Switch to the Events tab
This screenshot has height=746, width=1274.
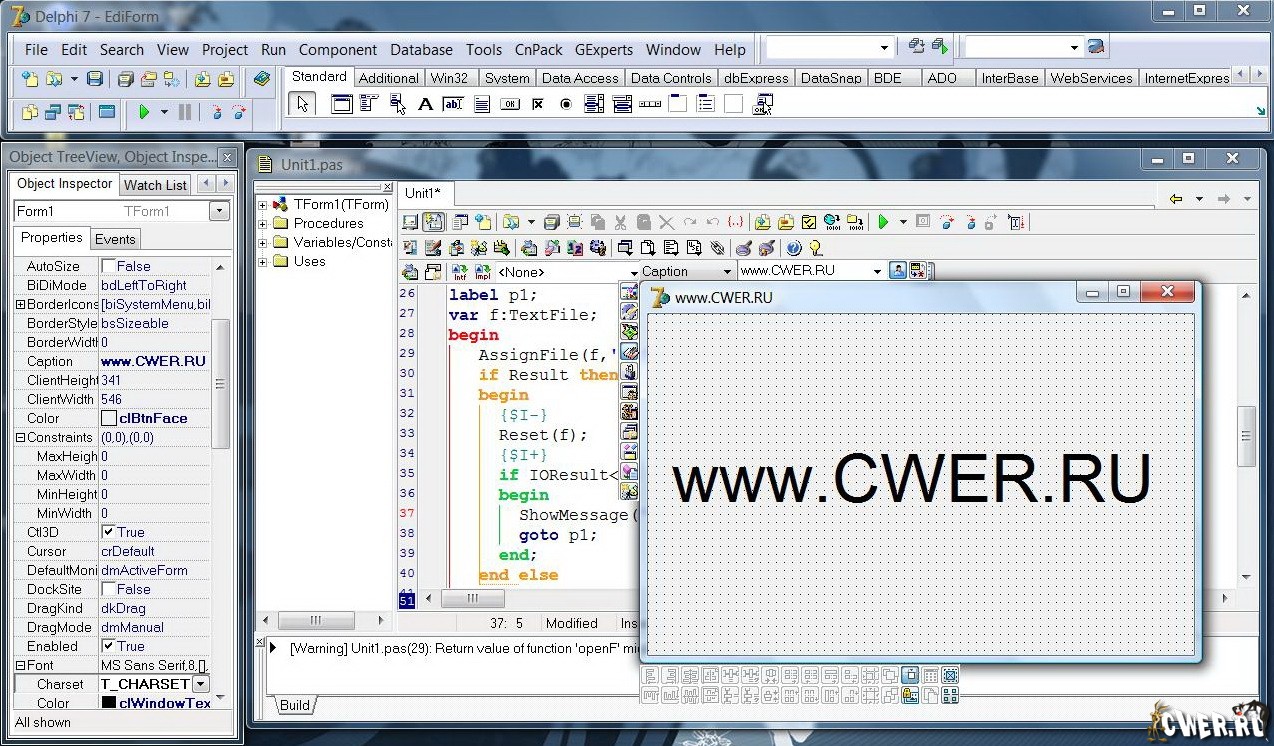coord(115,239)
